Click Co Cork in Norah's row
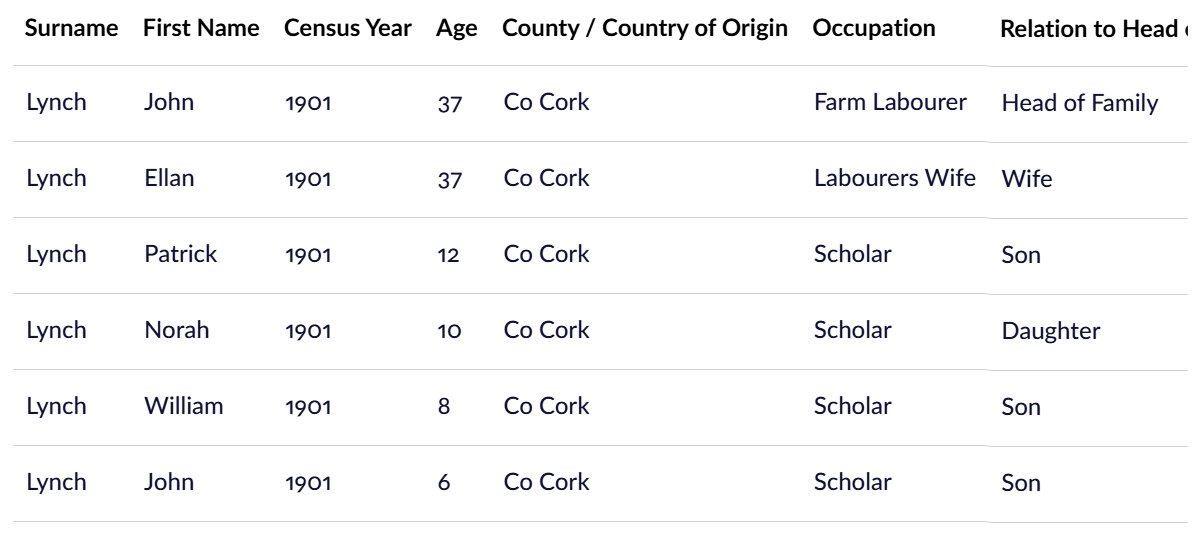Image resolution: width=1193 pixels, height=537 pixels. [546, 330]
